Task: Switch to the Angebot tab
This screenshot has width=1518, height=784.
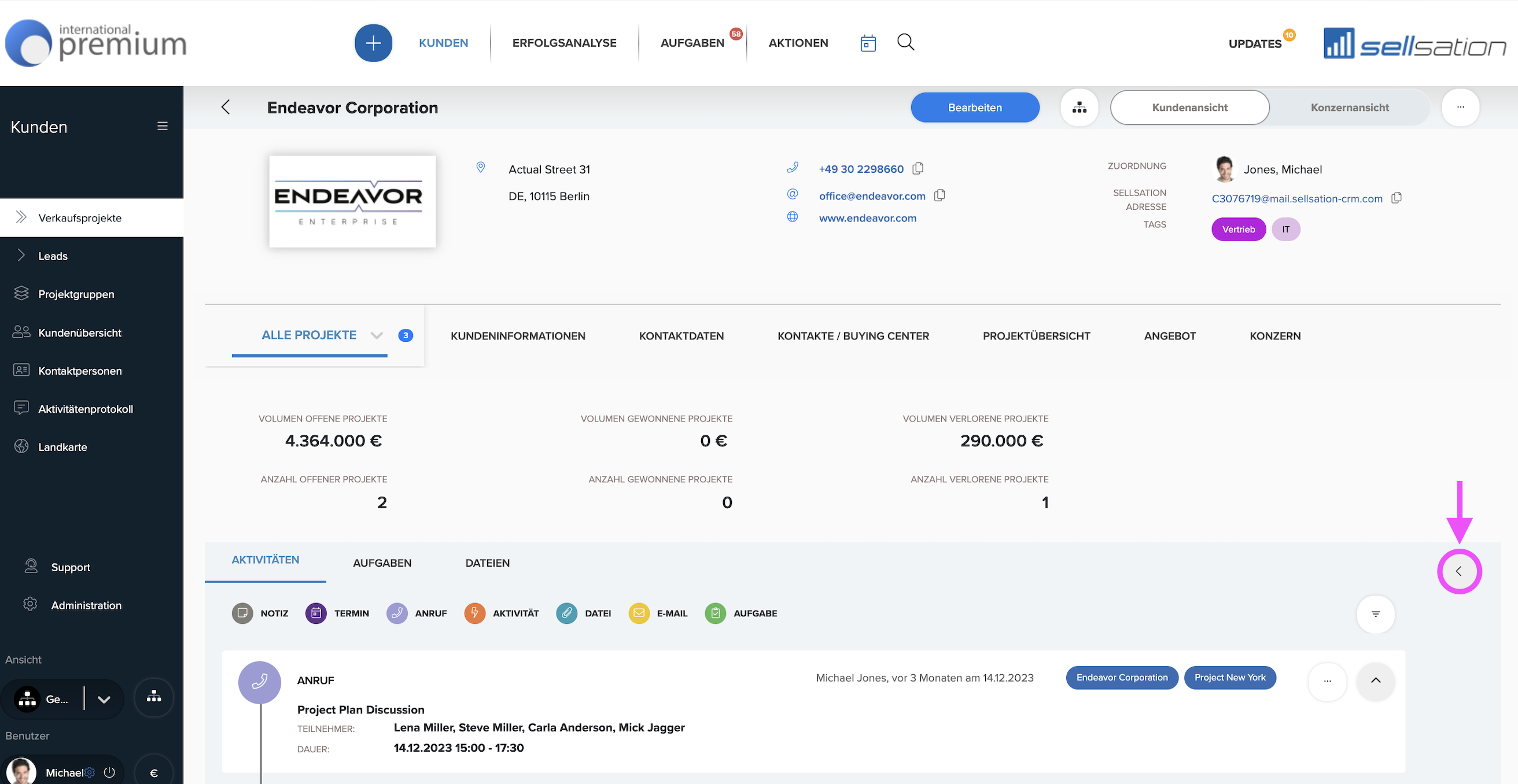Action: pos(1169,336)
